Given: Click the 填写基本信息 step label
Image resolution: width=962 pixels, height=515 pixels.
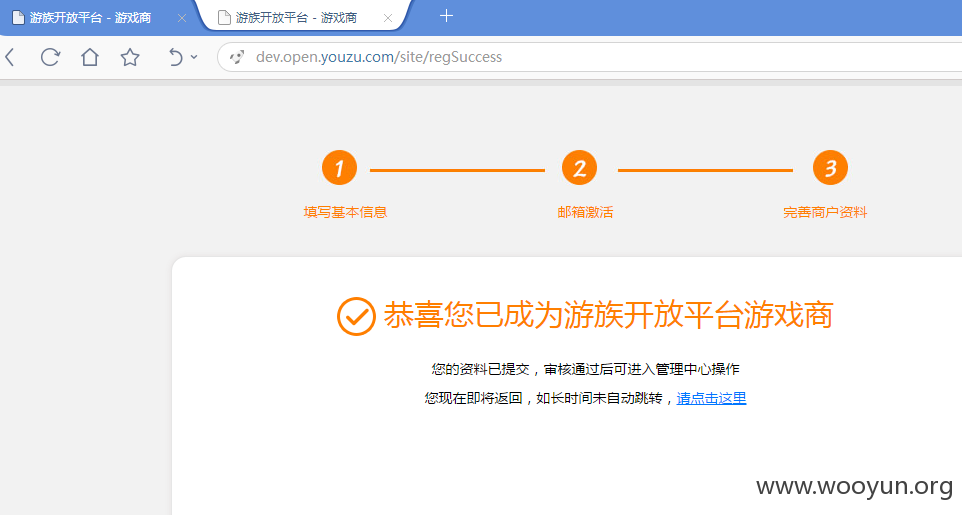Looking at the screenshot, I should (x=345, y=212).
